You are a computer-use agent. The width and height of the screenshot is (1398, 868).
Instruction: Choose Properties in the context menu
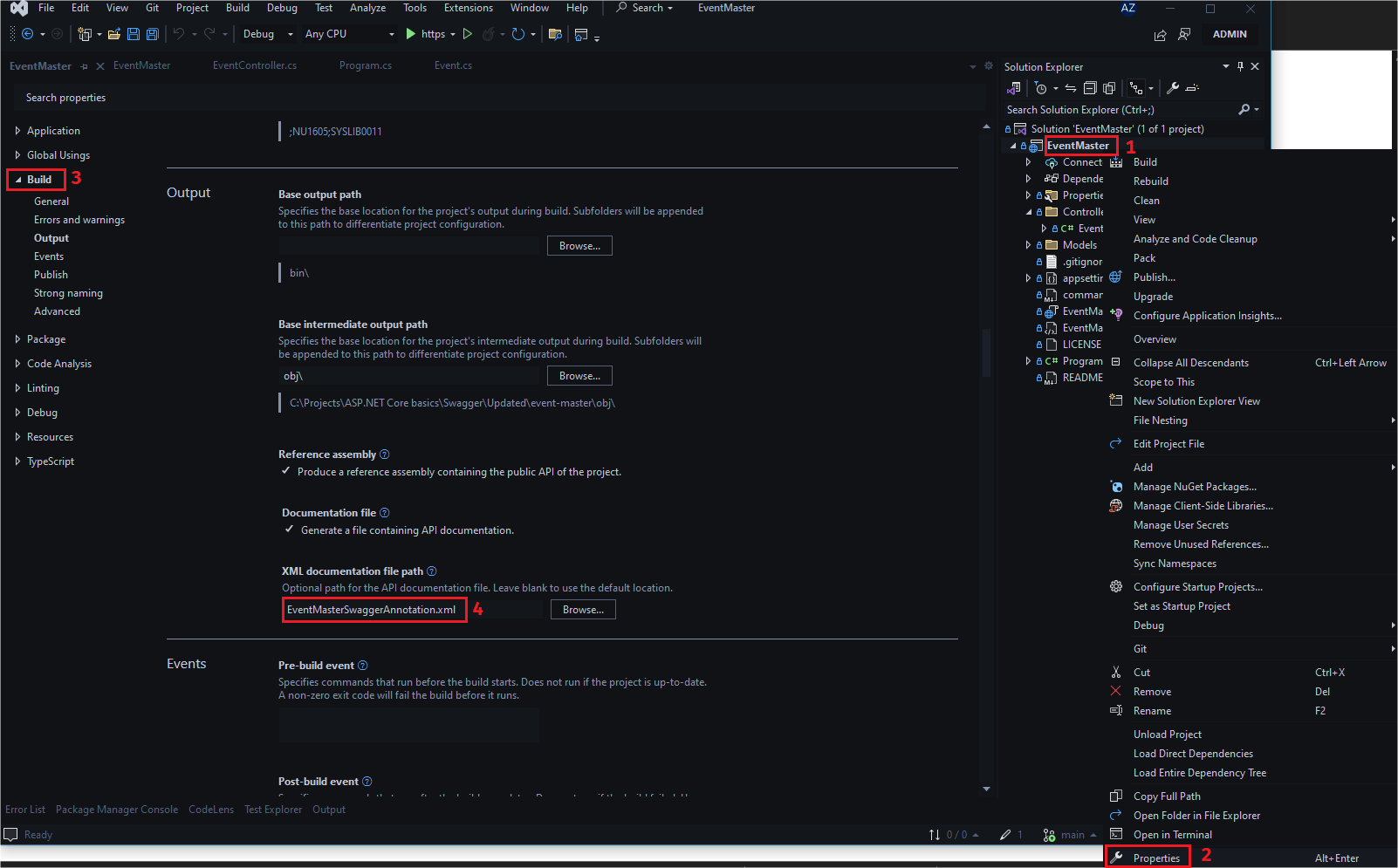pyautogui.click(x=1156, y=858)
